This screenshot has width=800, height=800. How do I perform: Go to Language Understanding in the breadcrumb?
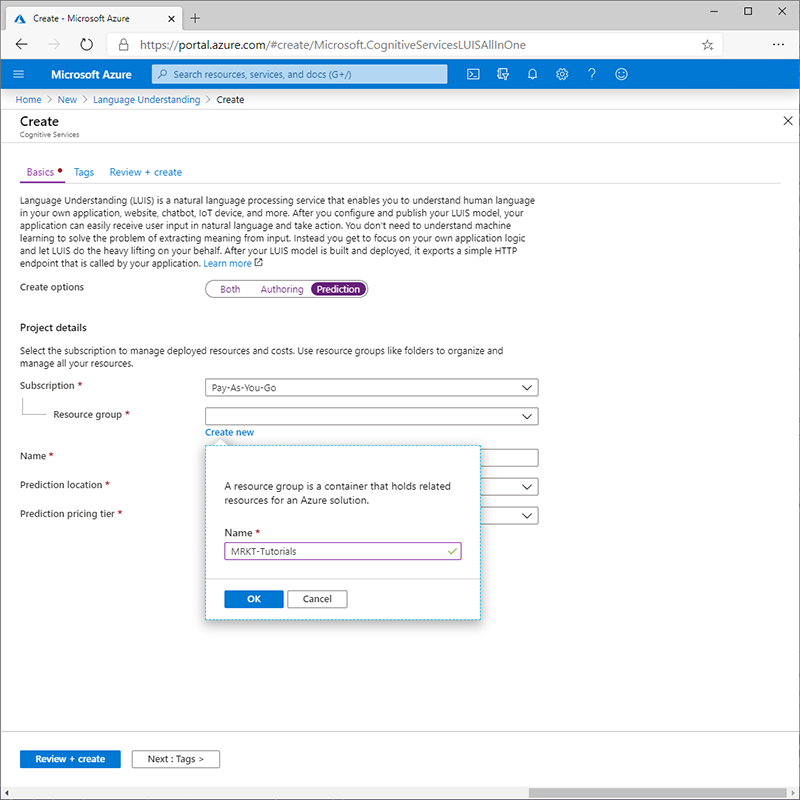point(146,99)
